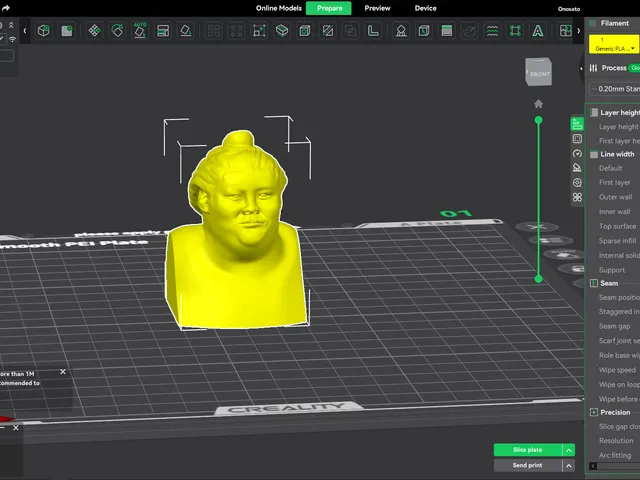Open the four-cell grid strength side tab icon
This screenshot has height=480, width=640.
click(x=577, y=139)
